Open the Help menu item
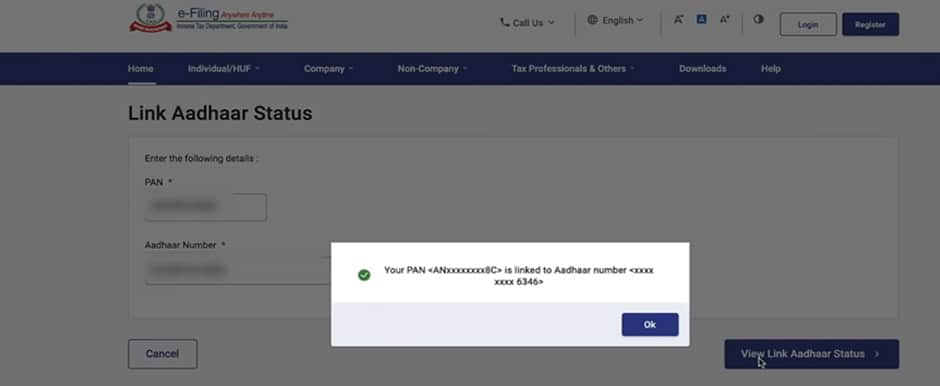Image resolution: width=940 pixels, height=386 pixels. [771, 68]
